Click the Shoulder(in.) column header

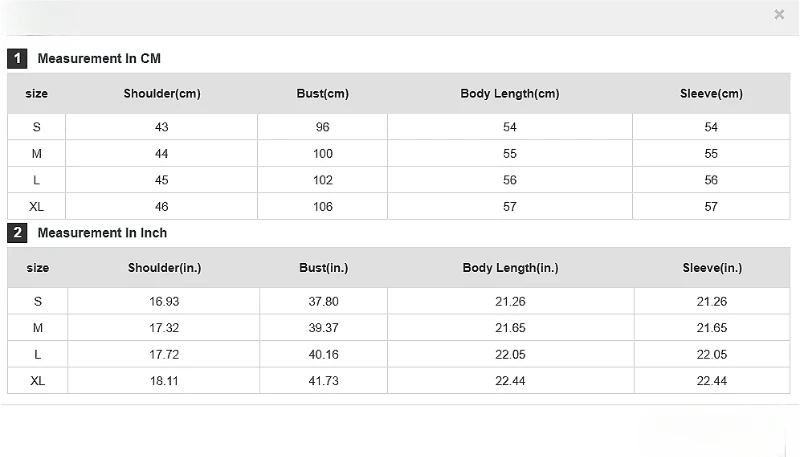click(x=164, y=268)
